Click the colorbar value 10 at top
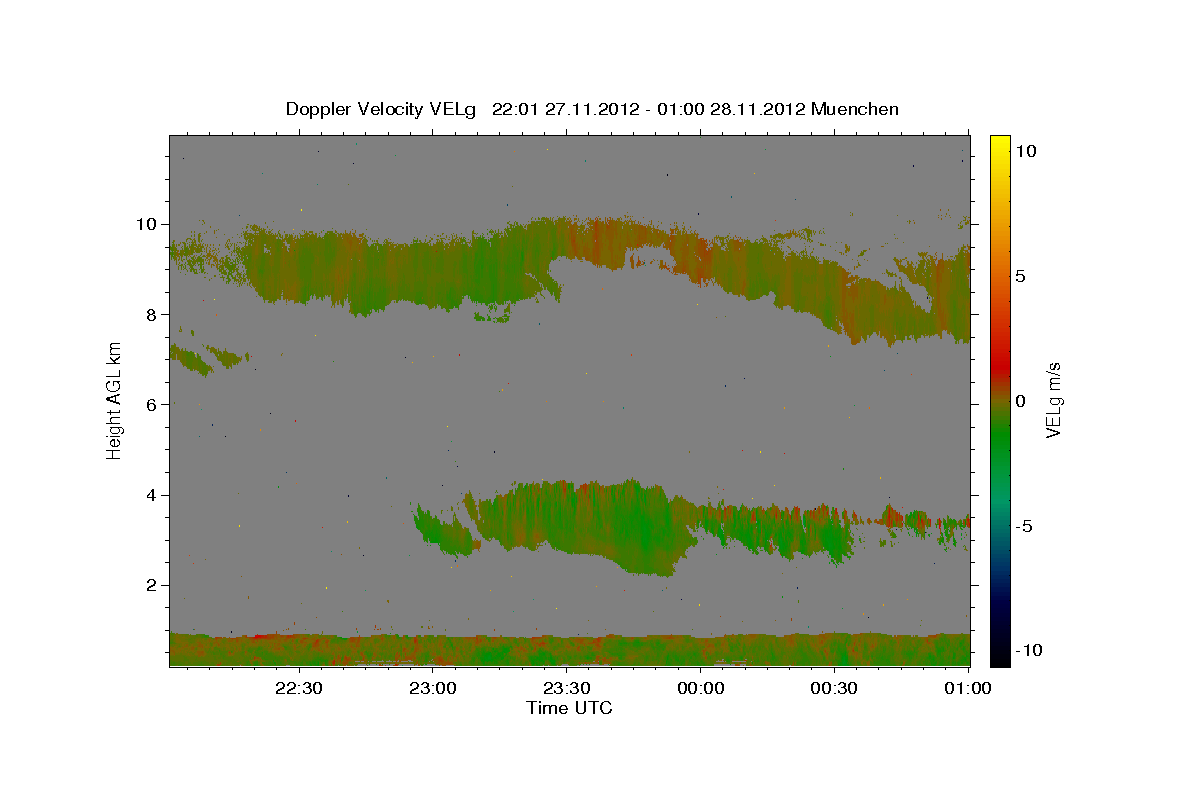The width and height of the screenshot is (1200, 800). click(1026, 150)
